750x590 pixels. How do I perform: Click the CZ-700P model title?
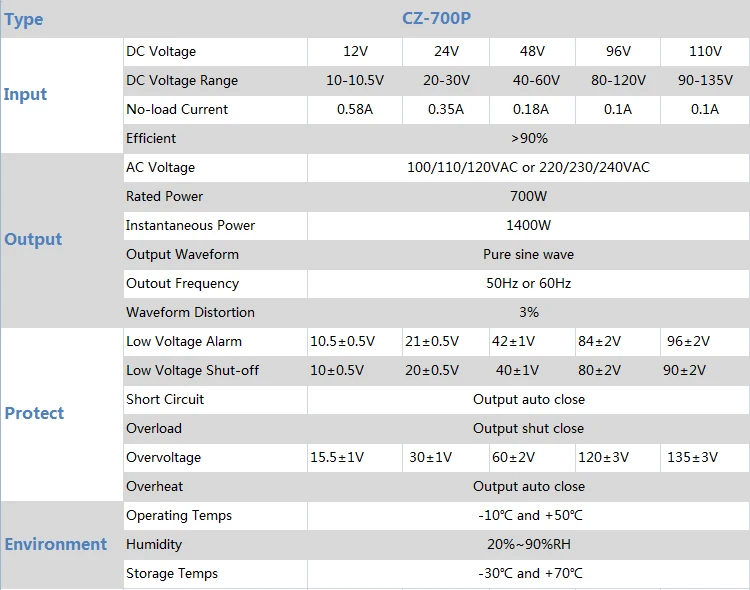pyautogui.click(x=436, y=18)
